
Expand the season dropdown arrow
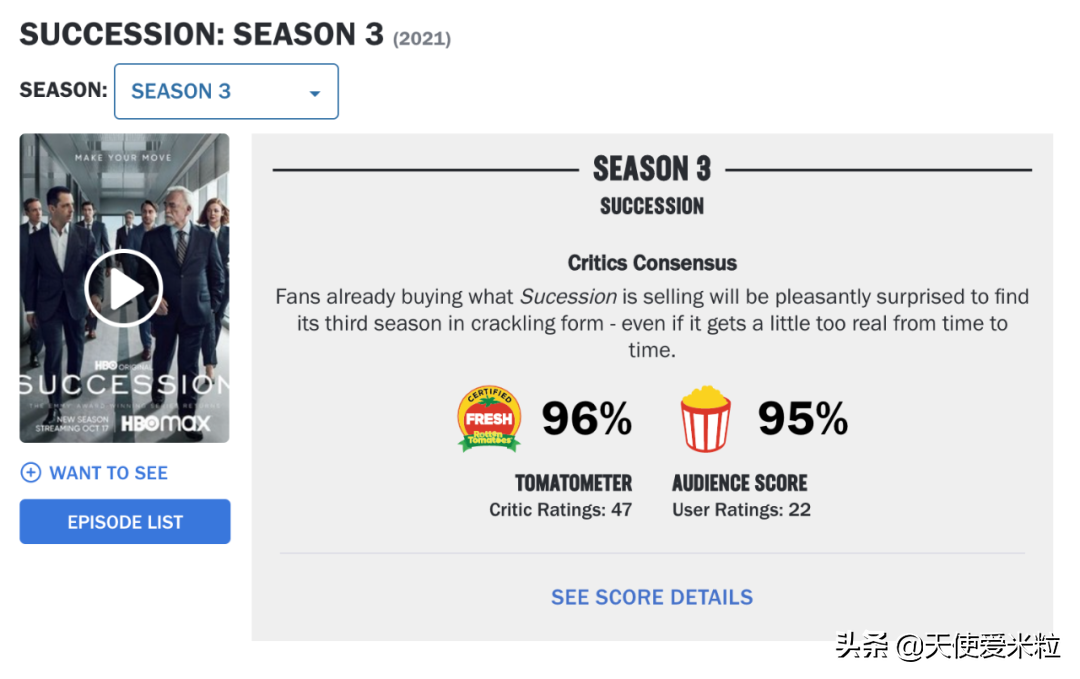pos(314,93)
